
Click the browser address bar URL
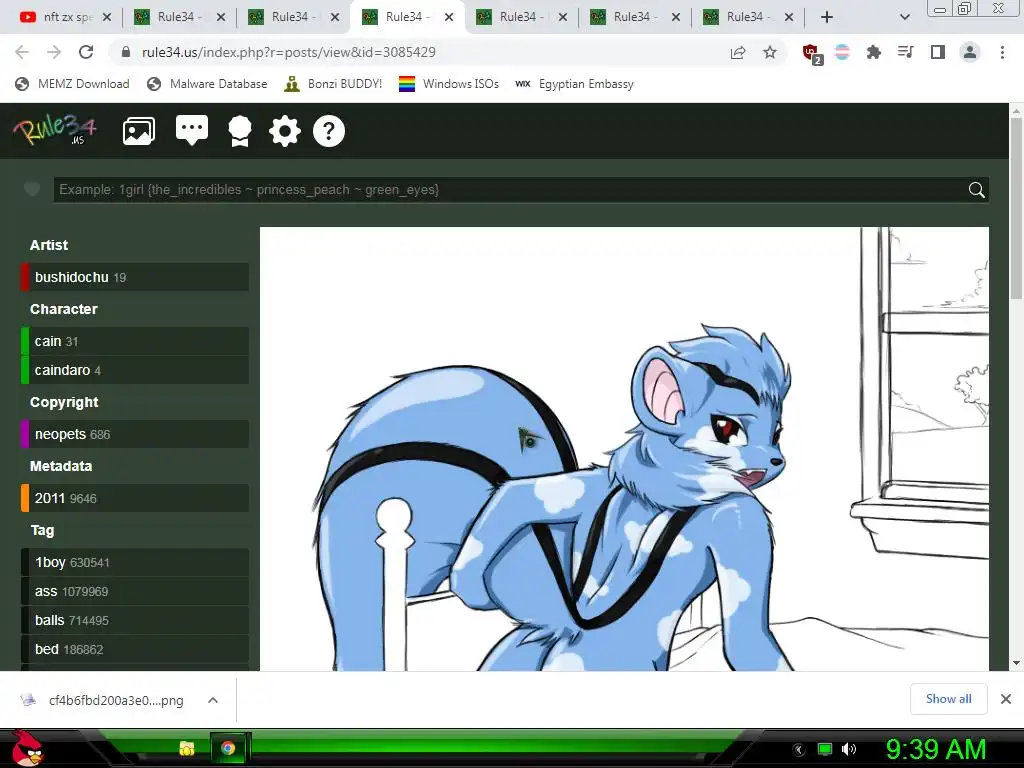coord(289,52)
